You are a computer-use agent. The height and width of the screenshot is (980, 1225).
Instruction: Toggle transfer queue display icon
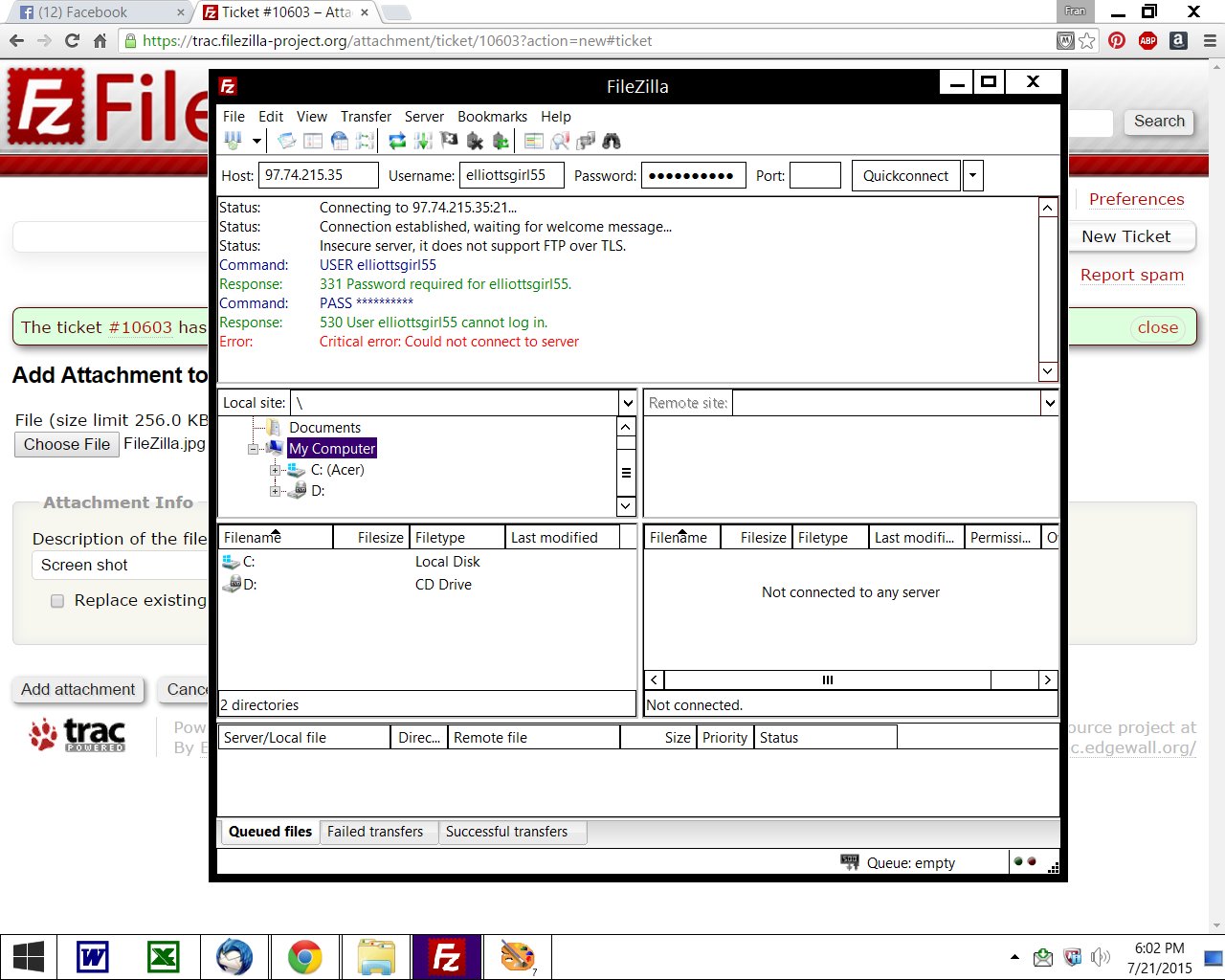[365, 141]
